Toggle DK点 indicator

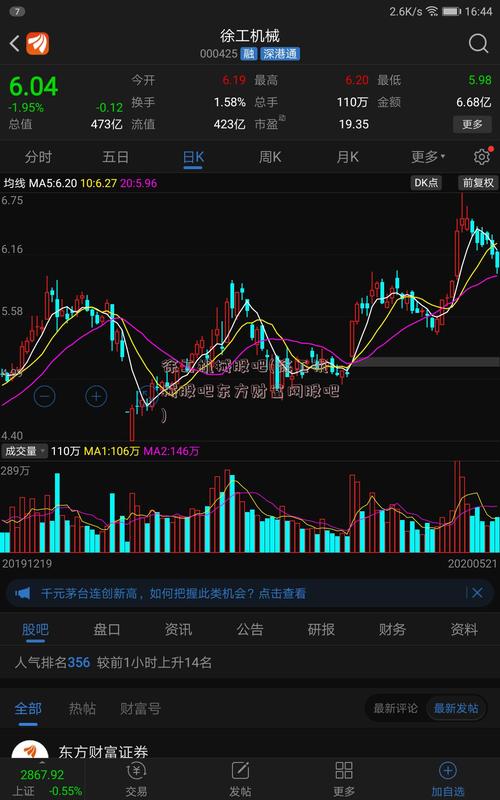point(426,183)
